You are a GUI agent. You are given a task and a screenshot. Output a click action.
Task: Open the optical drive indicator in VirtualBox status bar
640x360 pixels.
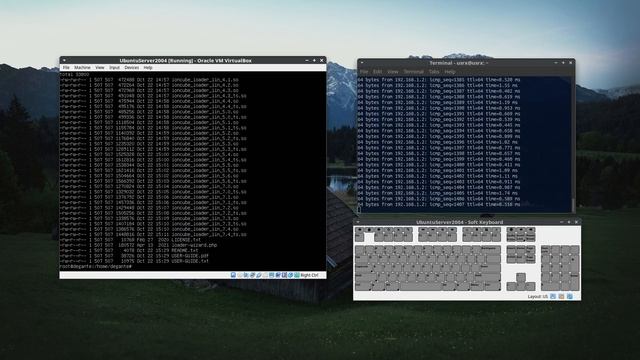click(239, 275)
